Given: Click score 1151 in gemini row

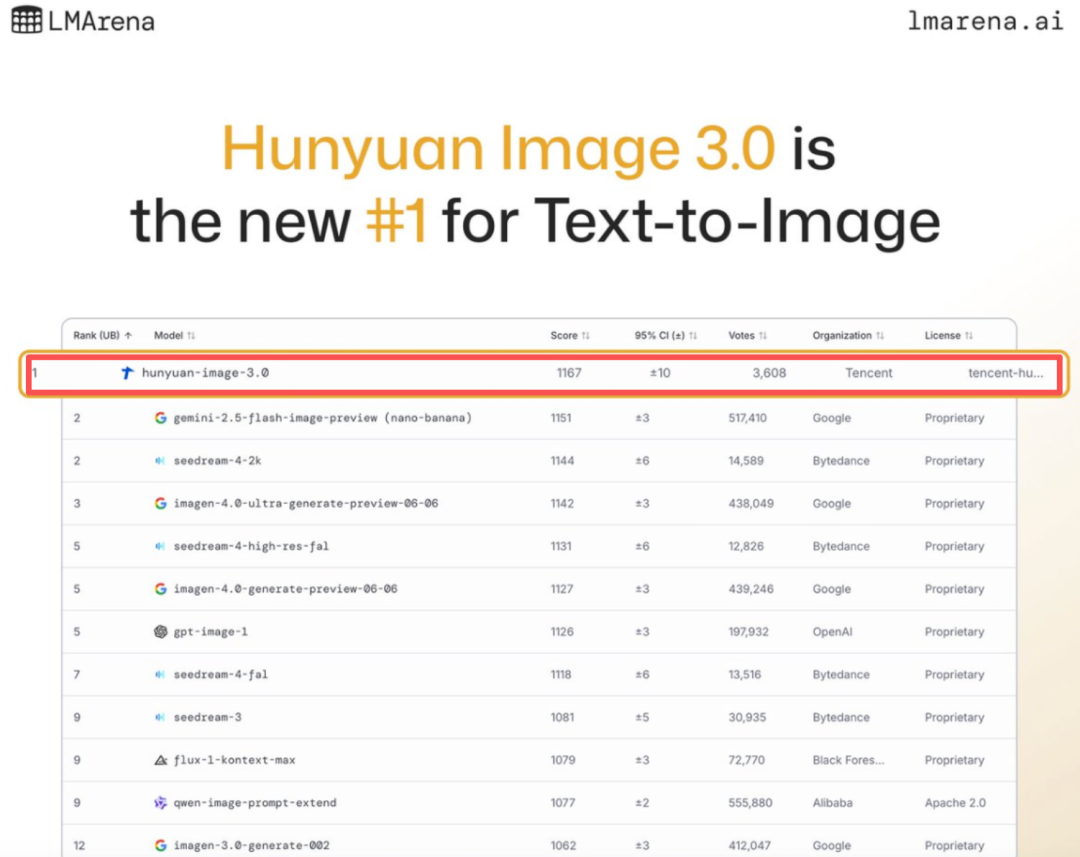Looking at the screenshot, I should click(x=561, y=418).
